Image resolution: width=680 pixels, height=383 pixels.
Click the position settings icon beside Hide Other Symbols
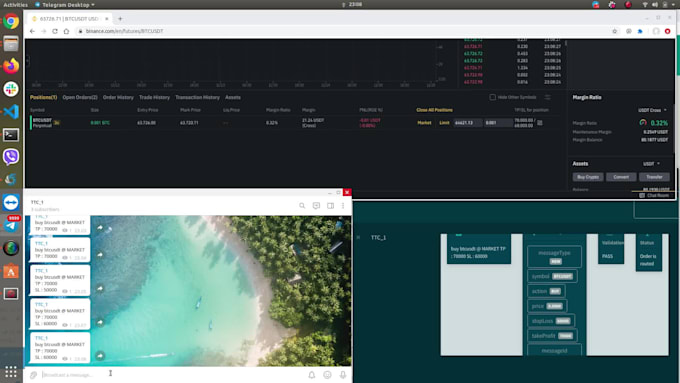pos(548,97)
